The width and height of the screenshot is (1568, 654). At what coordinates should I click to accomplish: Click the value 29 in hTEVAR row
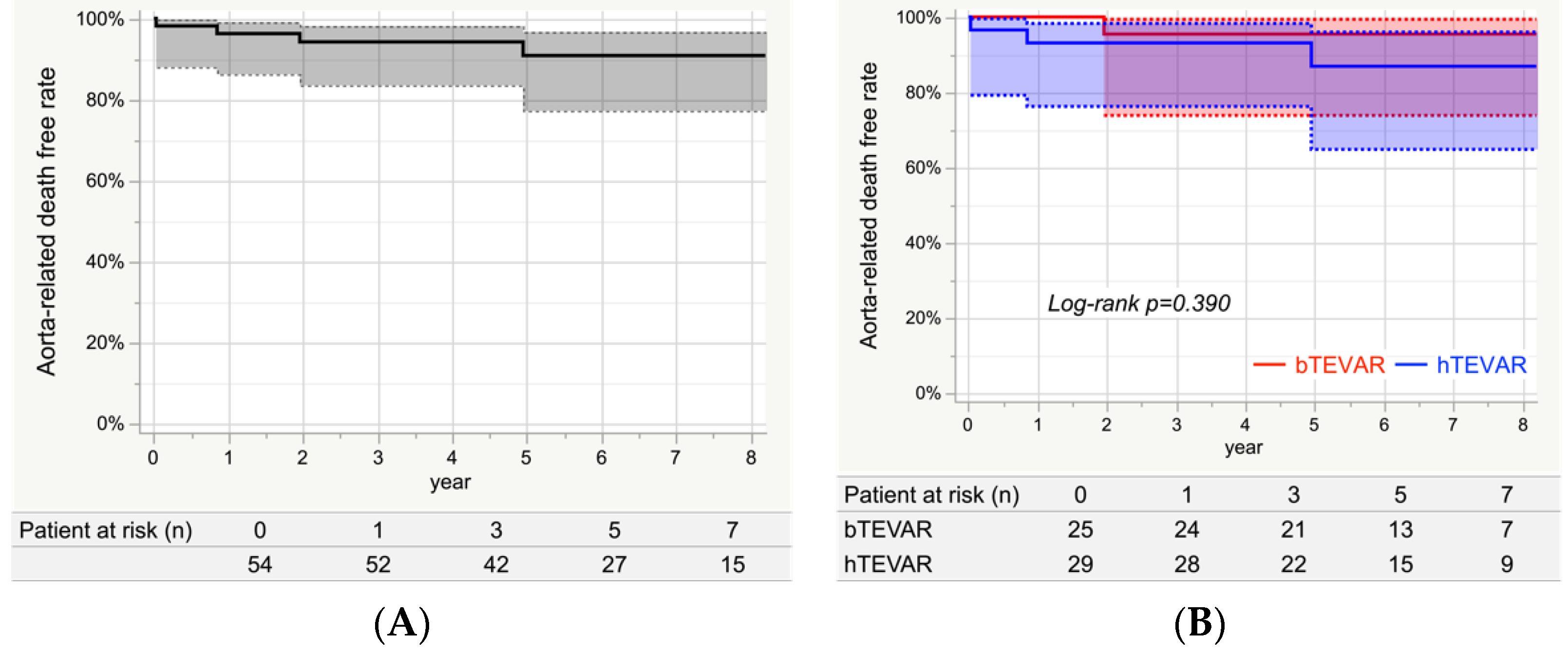(1080, 564)
